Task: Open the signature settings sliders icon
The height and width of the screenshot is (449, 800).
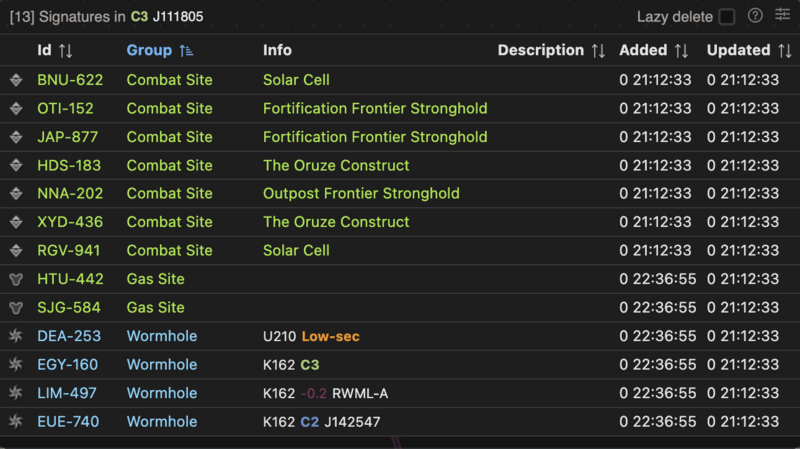Action: tap(782, 16)
